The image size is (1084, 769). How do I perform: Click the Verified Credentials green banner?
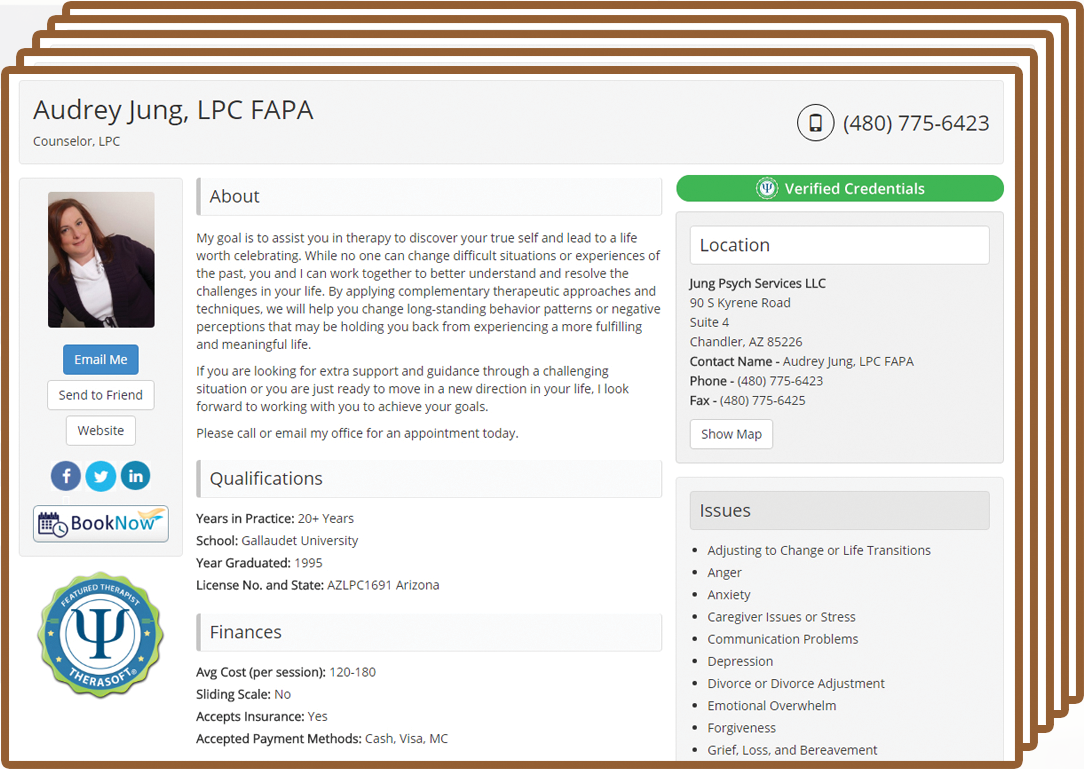click(x=840, y=188)
